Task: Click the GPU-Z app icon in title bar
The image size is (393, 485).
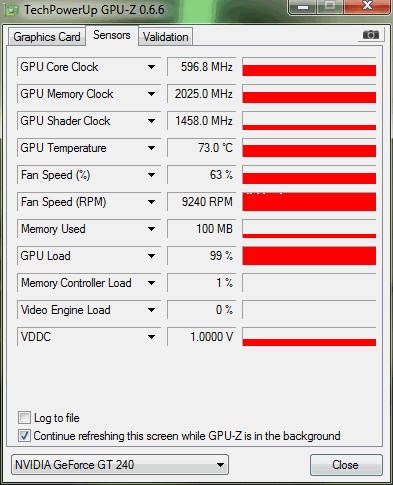Action: (12, 10)
